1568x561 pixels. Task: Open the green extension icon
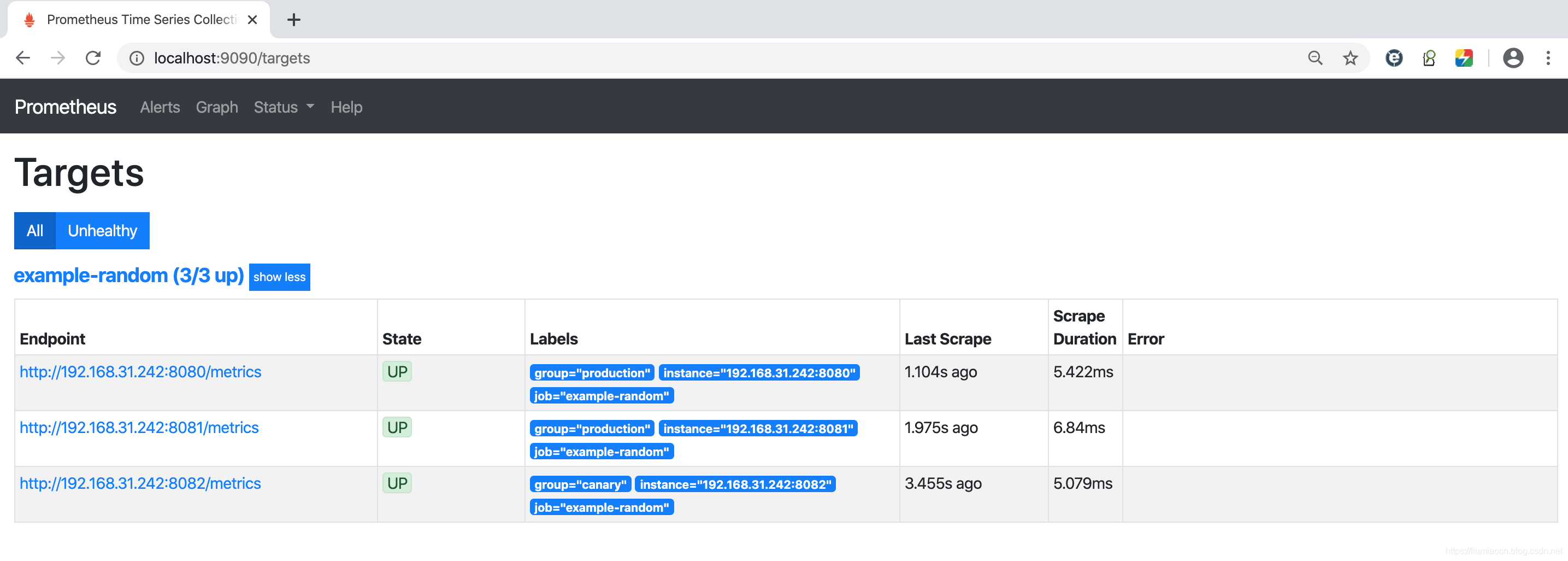click(1429, 58)
